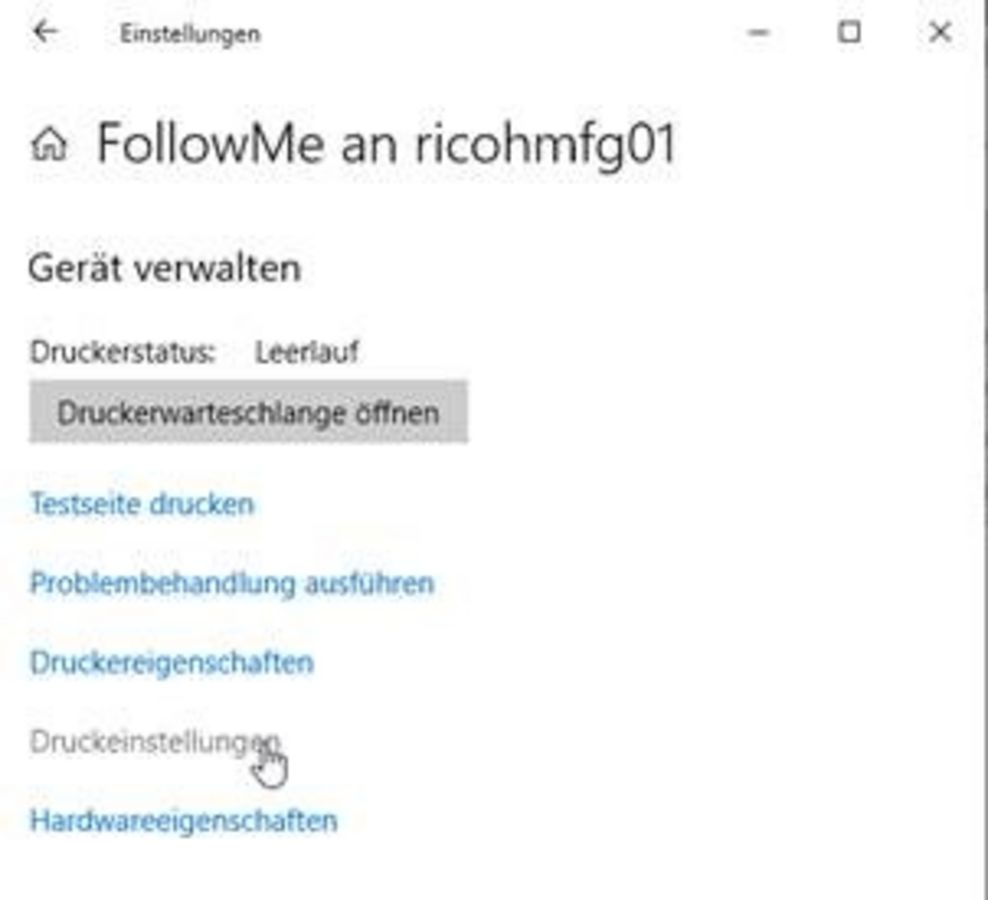Go back using the arrow icon
This screenshot has width=988, height=900.
tap(45, 32)
